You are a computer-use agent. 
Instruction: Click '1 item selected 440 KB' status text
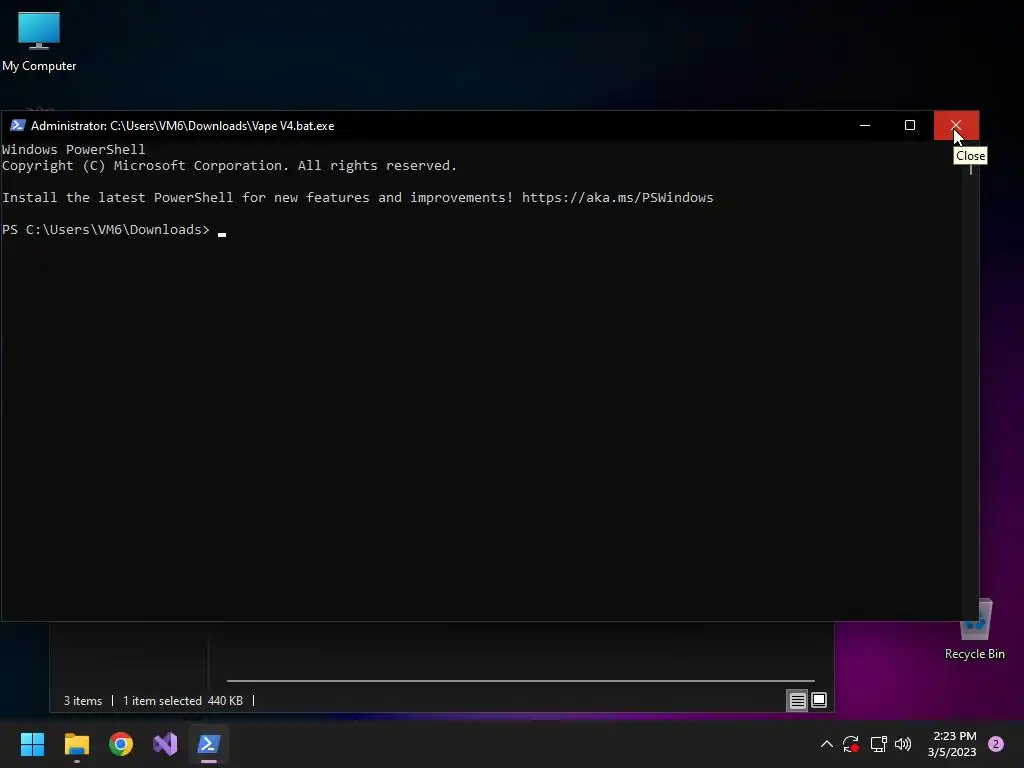[x=183, y=701]
